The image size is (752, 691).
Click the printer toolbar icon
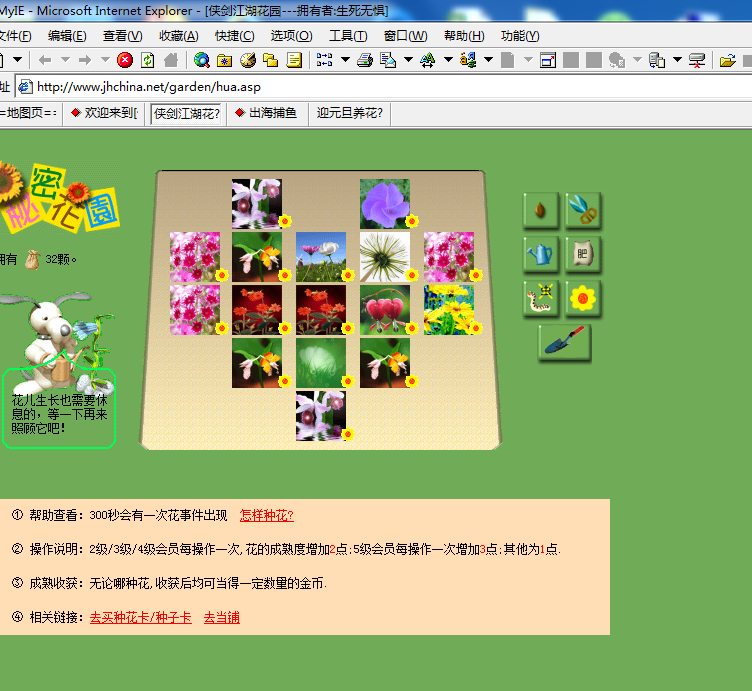pyautogui.click(x=365, y=60)
